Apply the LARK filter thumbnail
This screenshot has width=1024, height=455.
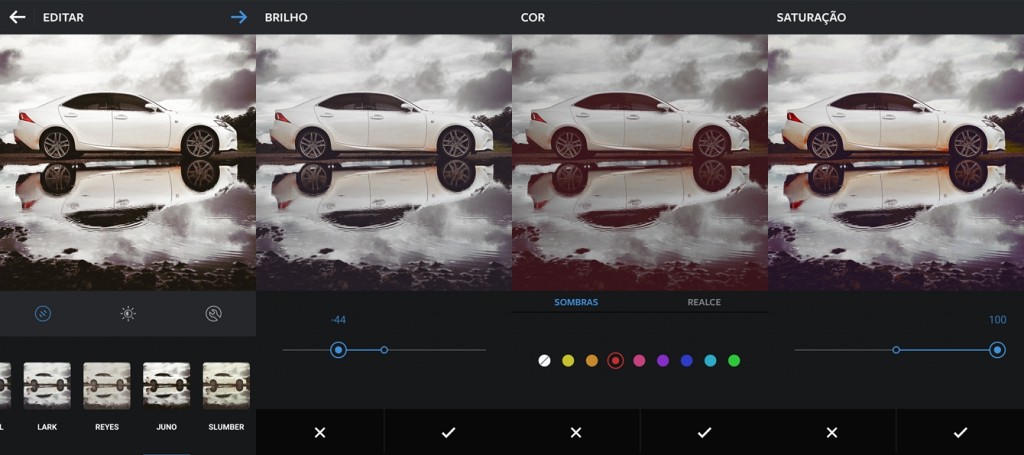47,386
